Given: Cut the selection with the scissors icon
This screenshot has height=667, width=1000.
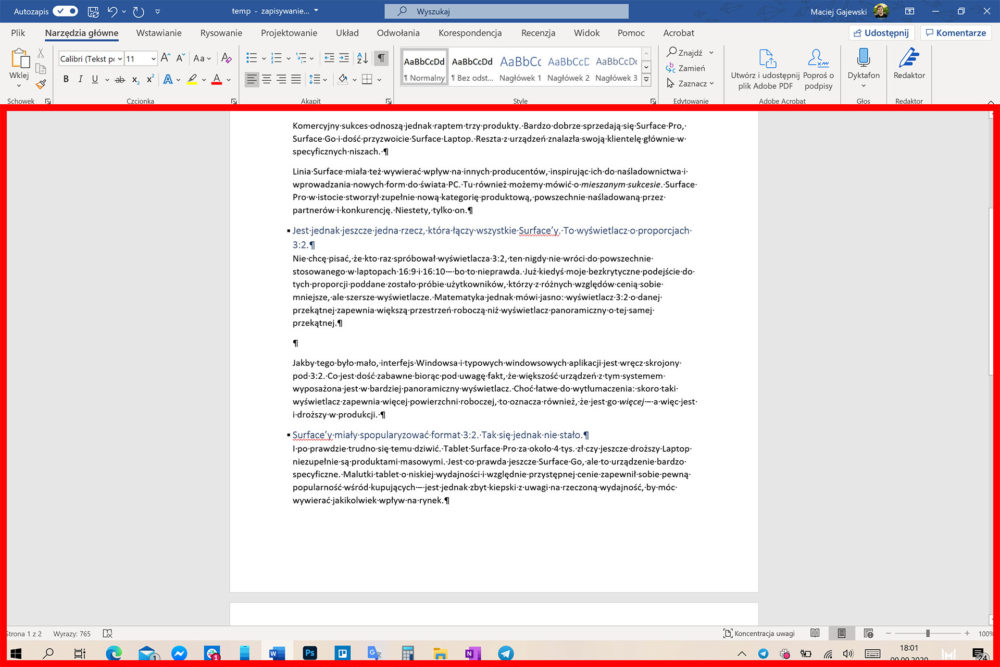Looking at the screenshot, I should tap(41, 54).
